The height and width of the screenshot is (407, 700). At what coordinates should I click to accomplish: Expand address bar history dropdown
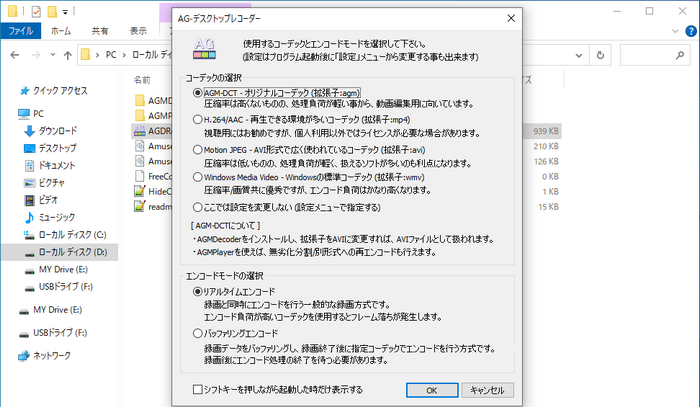(579, 55)
